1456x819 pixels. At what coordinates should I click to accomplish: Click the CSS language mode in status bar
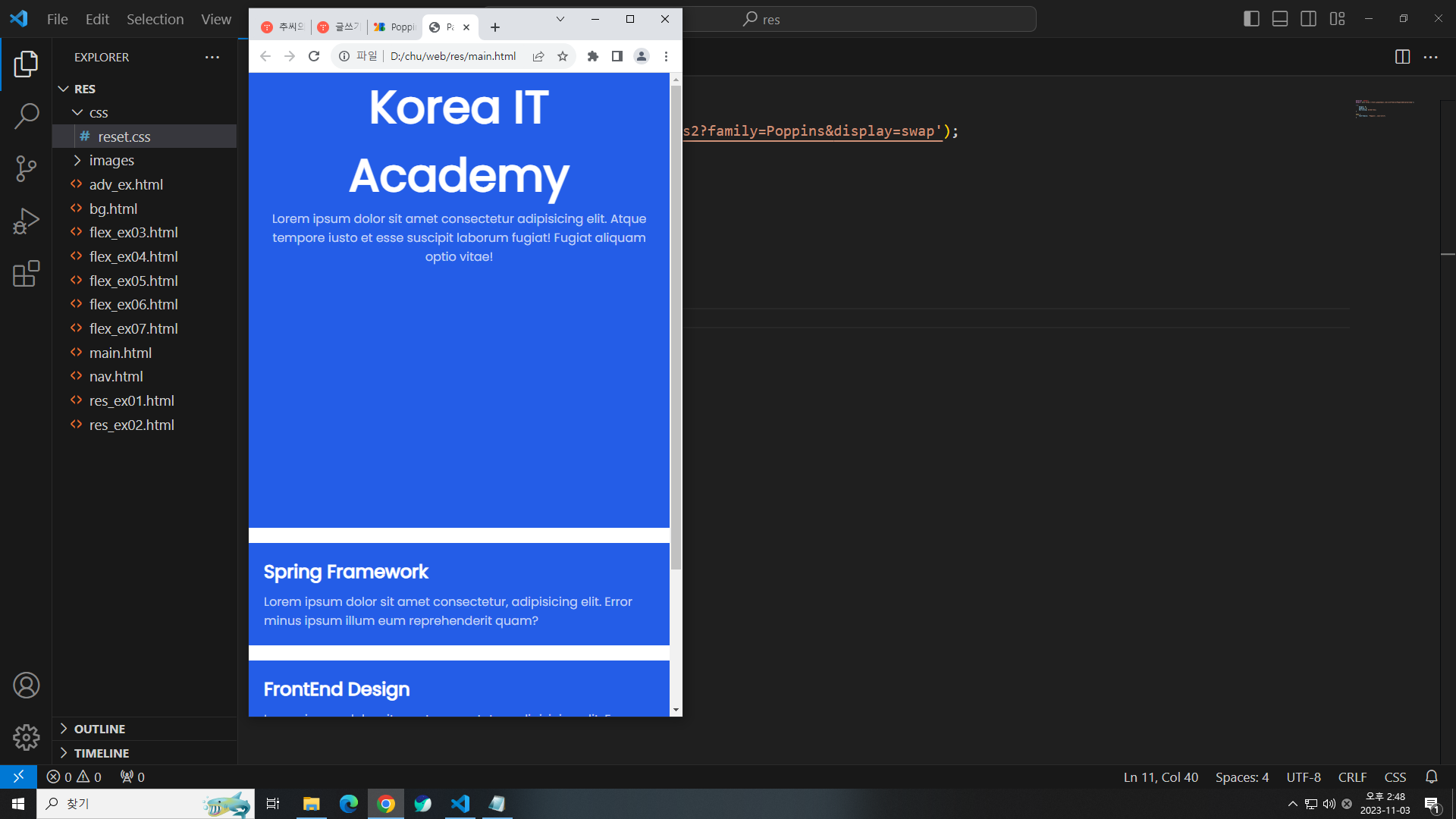[x=1395, y=777]
